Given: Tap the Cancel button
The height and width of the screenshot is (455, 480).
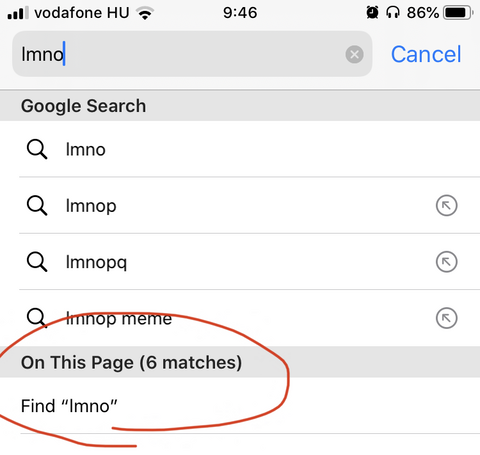Looking at the screenshot, I should [426, 54].
